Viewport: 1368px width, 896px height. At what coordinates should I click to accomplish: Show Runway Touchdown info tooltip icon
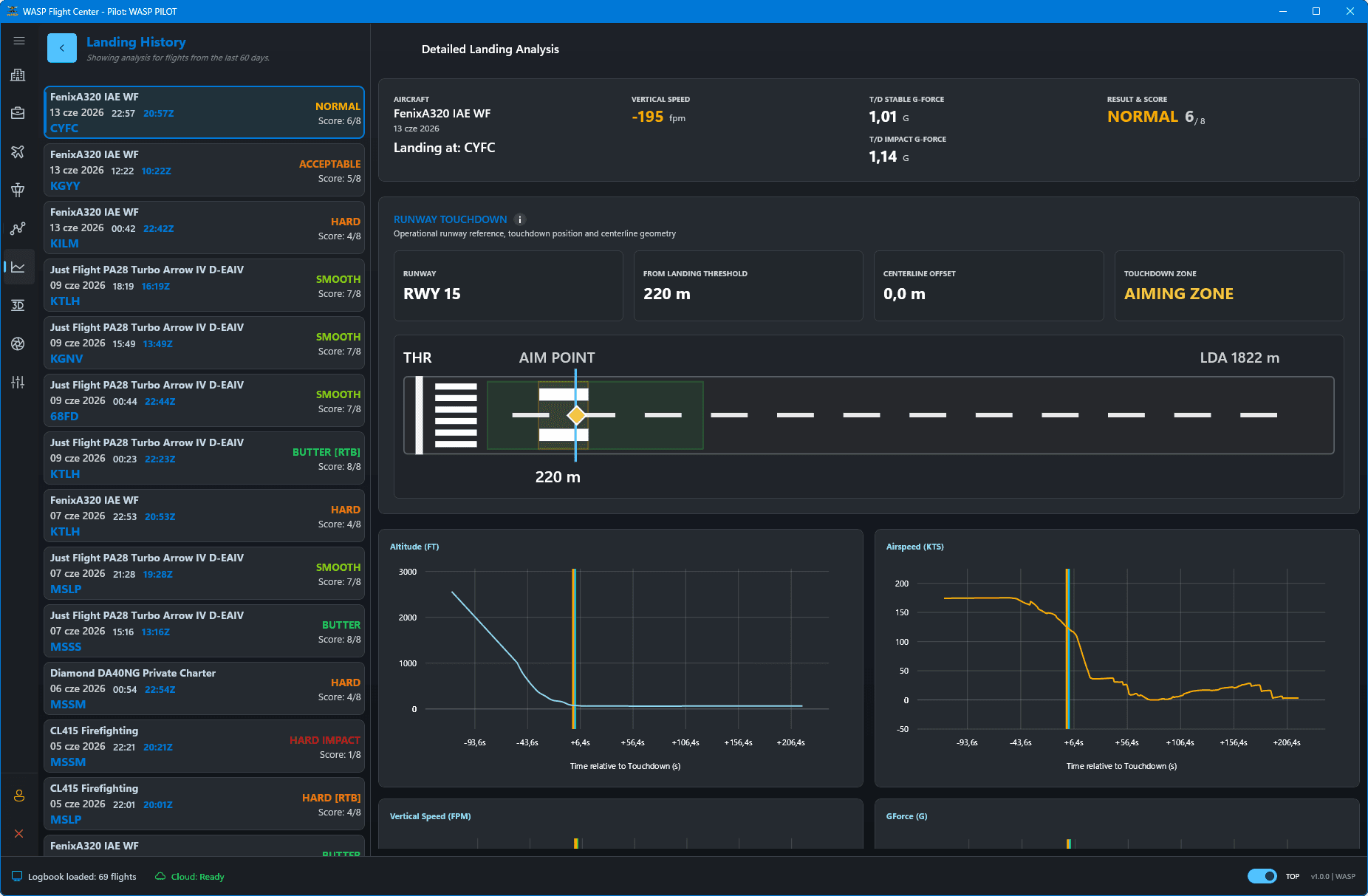click(520, 219)
